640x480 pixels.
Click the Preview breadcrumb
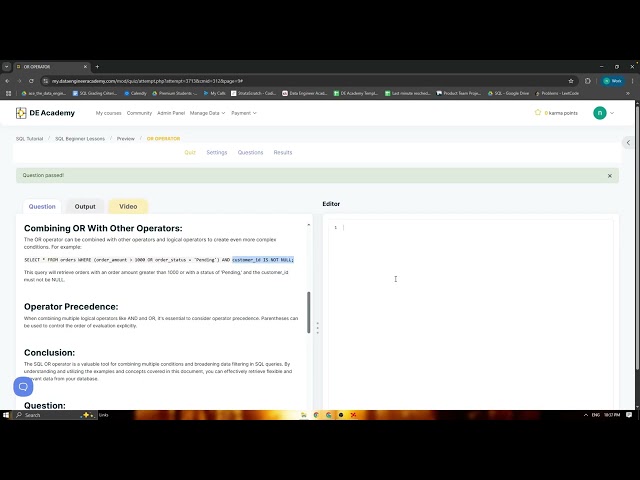126,139
